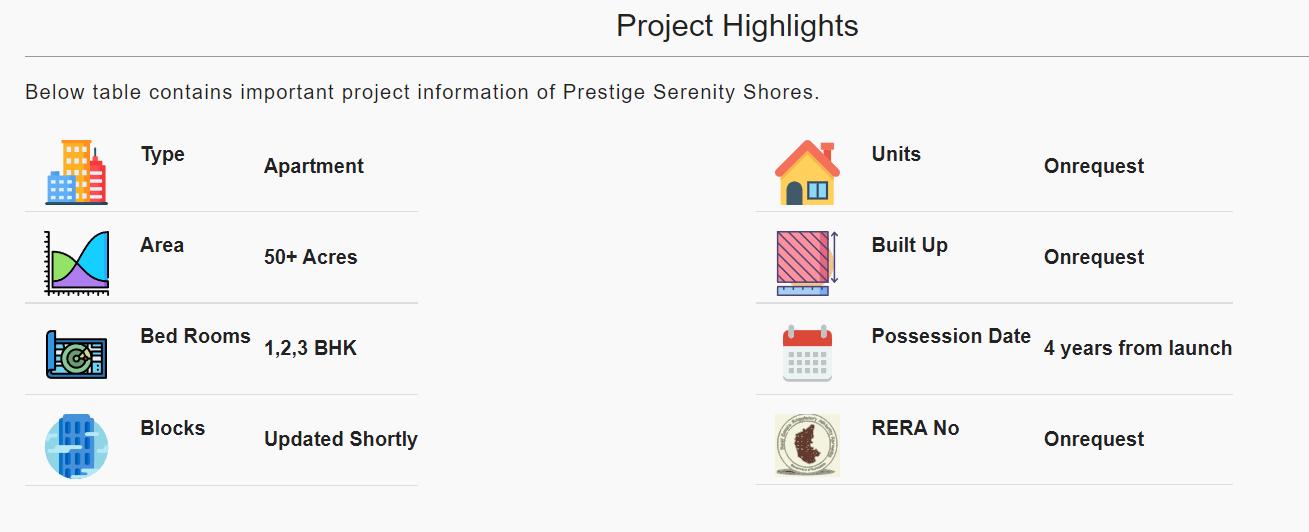
Task: Click the blue tower Blocks icon
Action: 76,445
